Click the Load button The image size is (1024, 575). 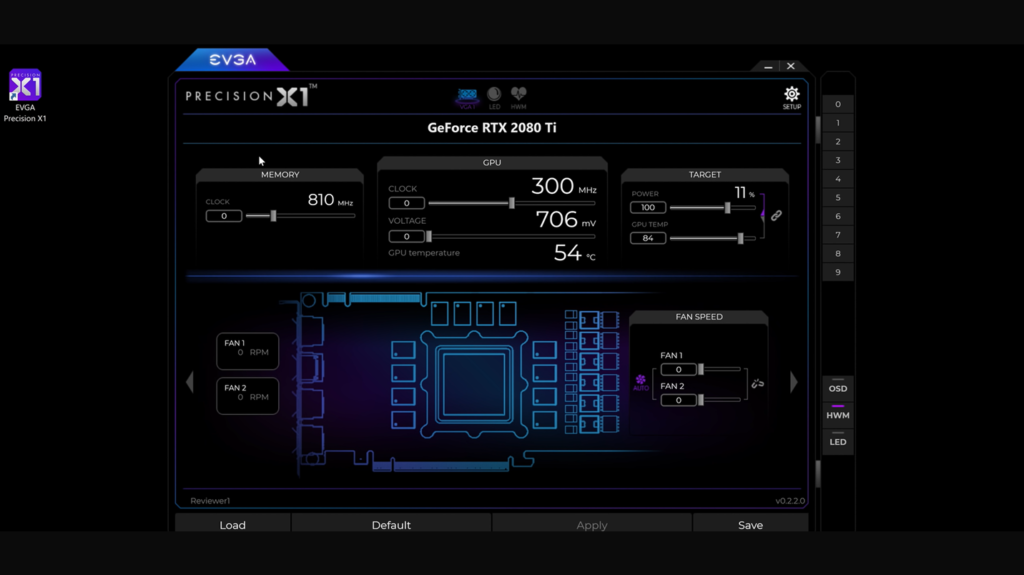coord(232,525)
